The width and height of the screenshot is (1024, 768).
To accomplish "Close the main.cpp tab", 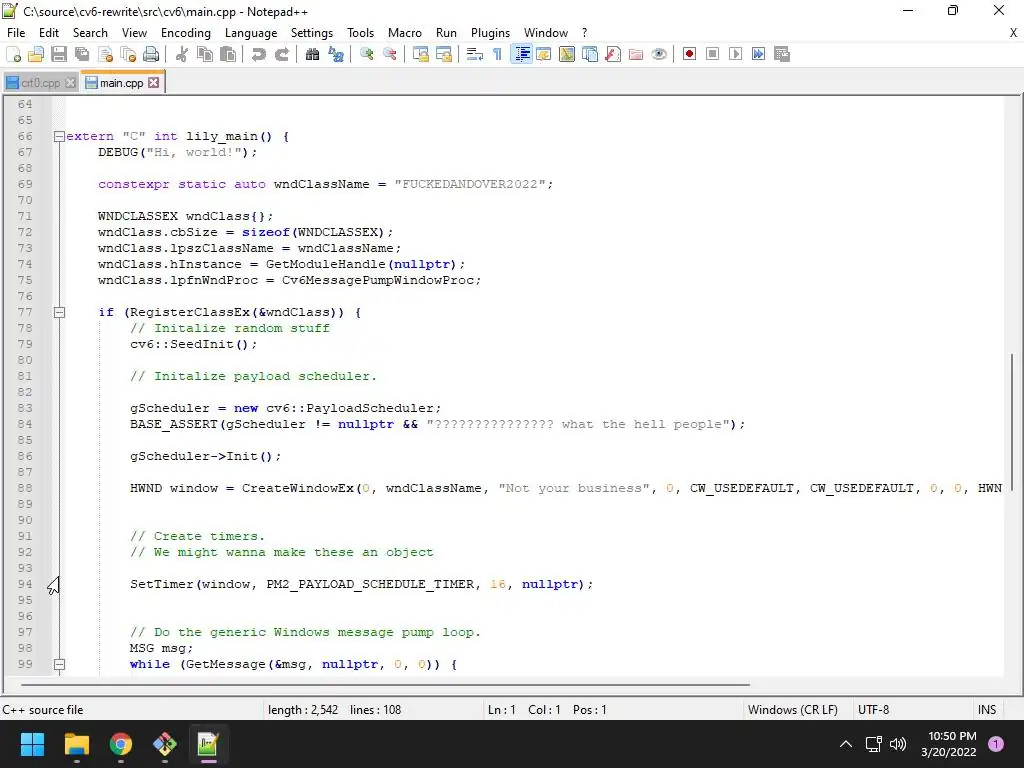I will pos(153,82).
